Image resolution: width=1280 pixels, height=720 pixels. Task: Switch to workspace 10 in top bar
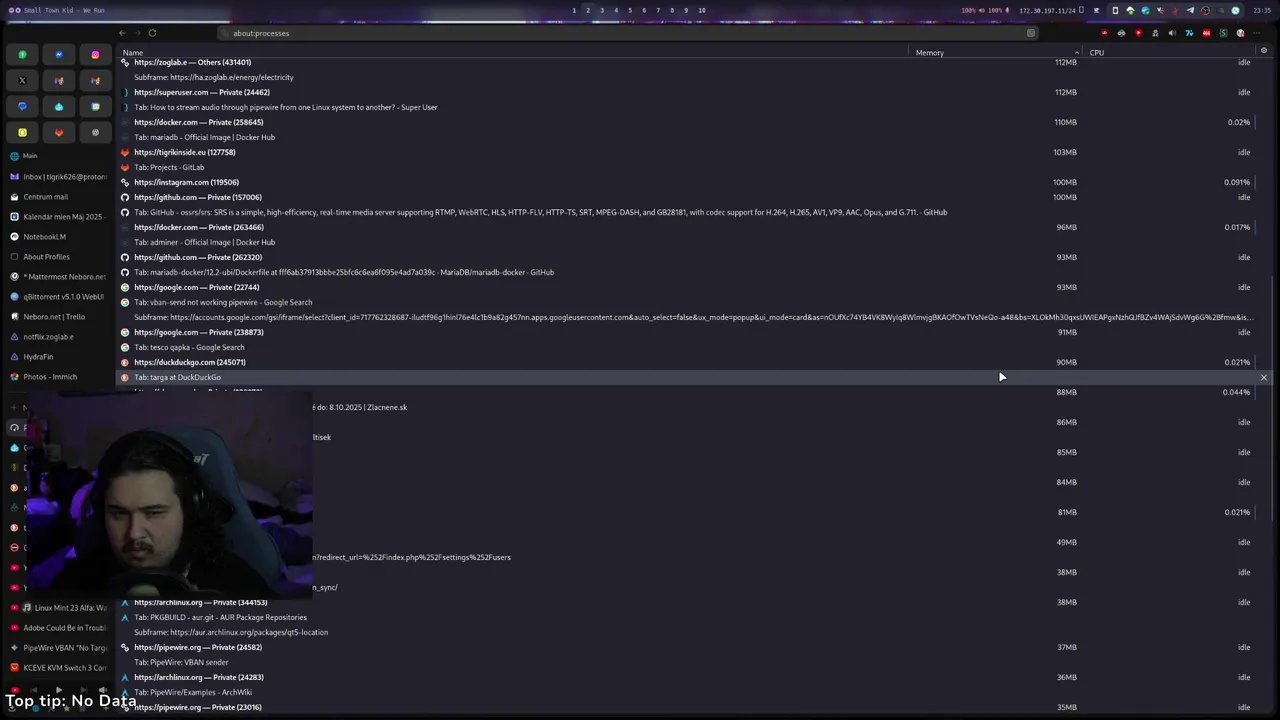[x=702, y=10]
